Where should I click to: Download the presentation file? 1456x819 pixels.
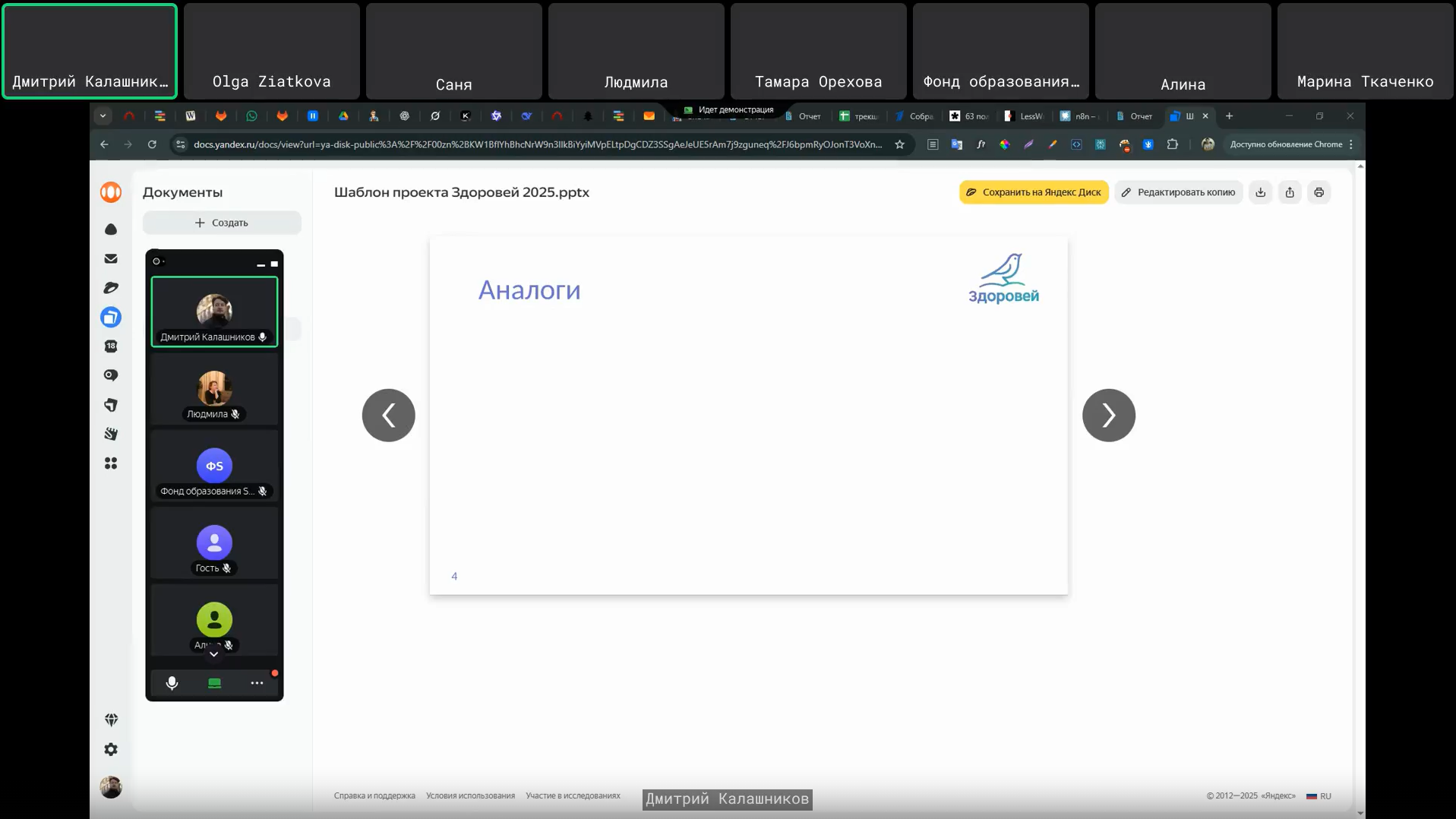coord(1260,192)
